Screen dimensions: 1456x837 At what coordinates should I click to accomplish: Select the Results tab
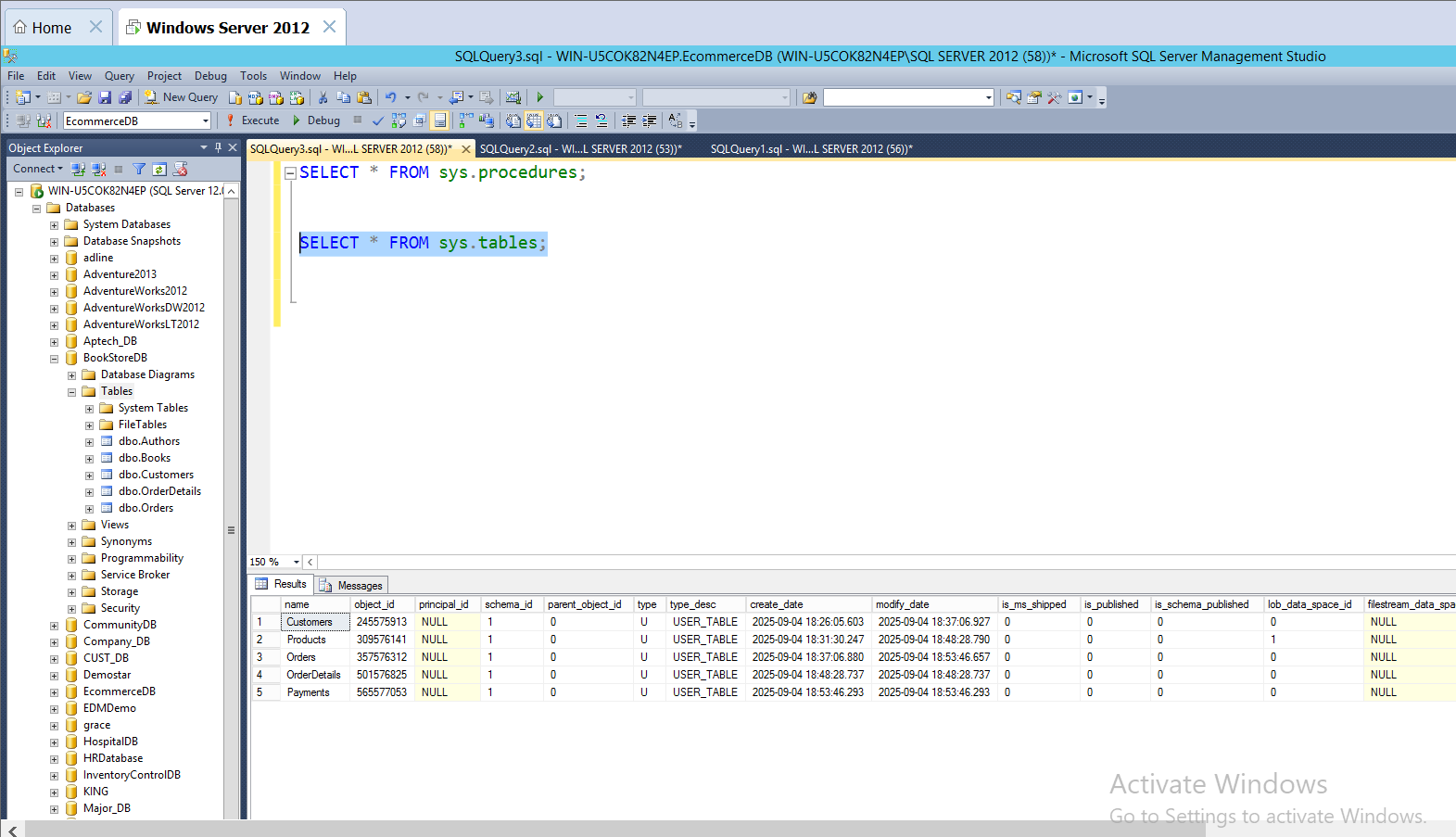click(x=282, y=584)
